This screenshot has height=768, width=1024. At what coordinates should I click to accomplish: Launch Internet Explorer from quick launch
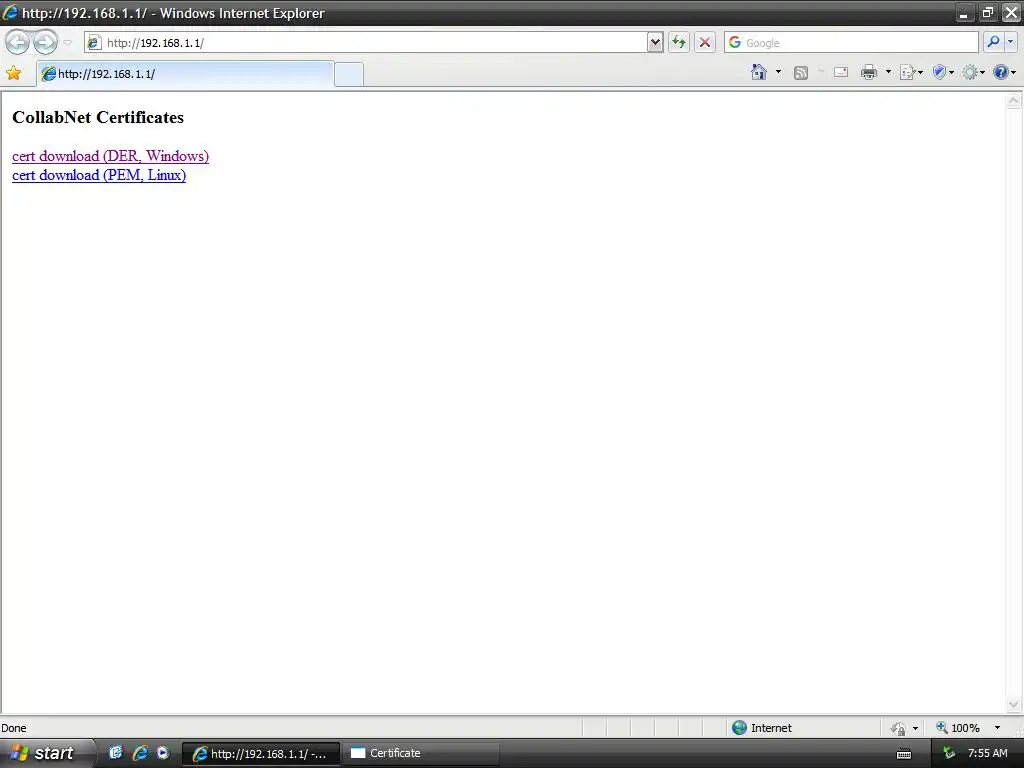point(140,753)
